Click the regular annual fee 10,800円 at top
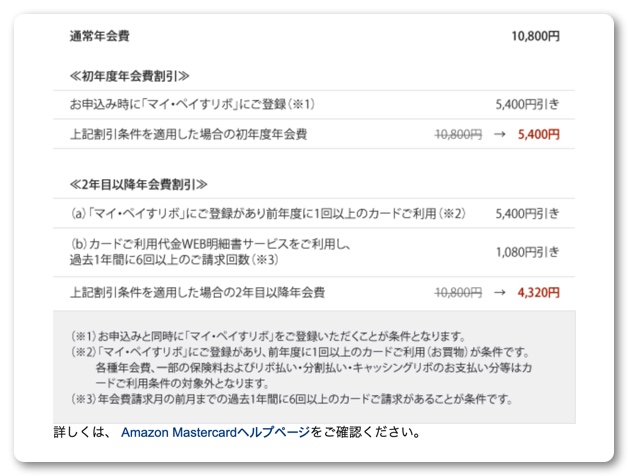 click(x=535, y=37)
